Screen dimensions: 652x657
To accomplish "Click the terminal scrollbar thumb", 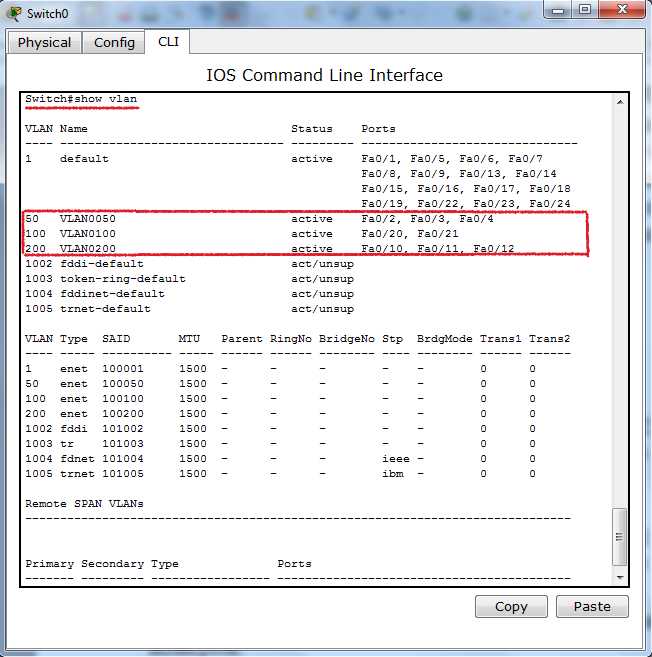I will pos(620,538).
